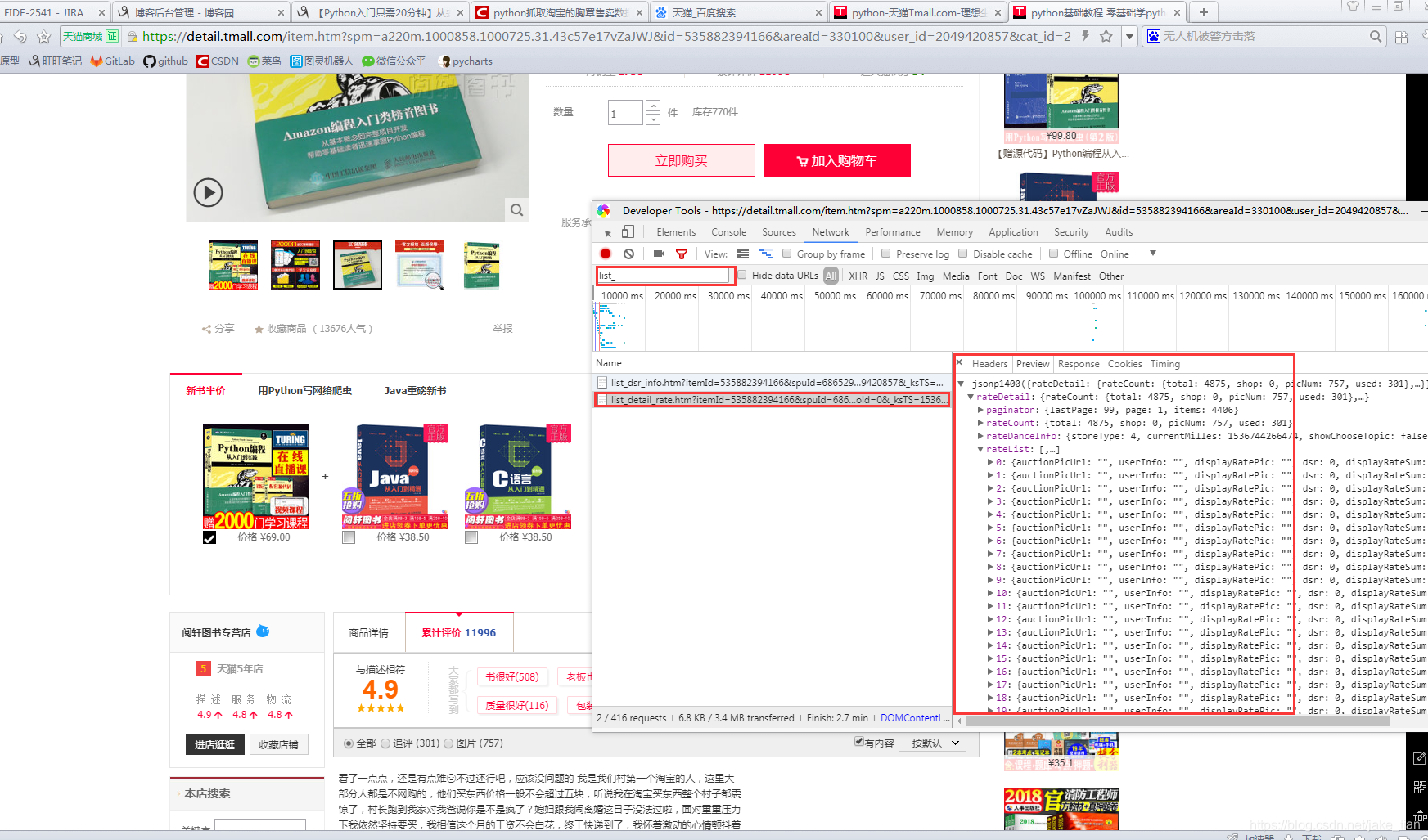The image size is (1428, 840).
Task: Select the inspect element picker icon
Action: click(x=606, y=232)
